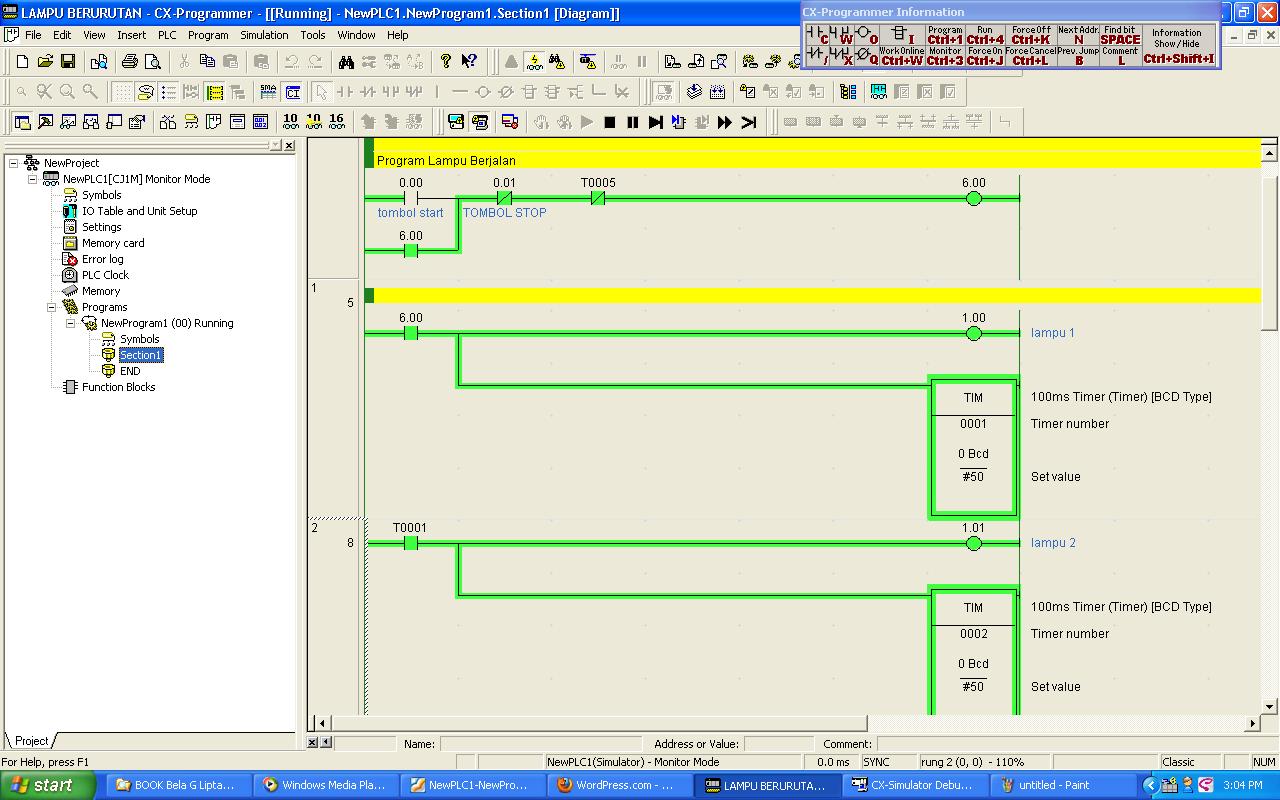1280x800 pixels.
Task: Select the lampu 1 output coil 1.00
Action: [x=974, y=334]
